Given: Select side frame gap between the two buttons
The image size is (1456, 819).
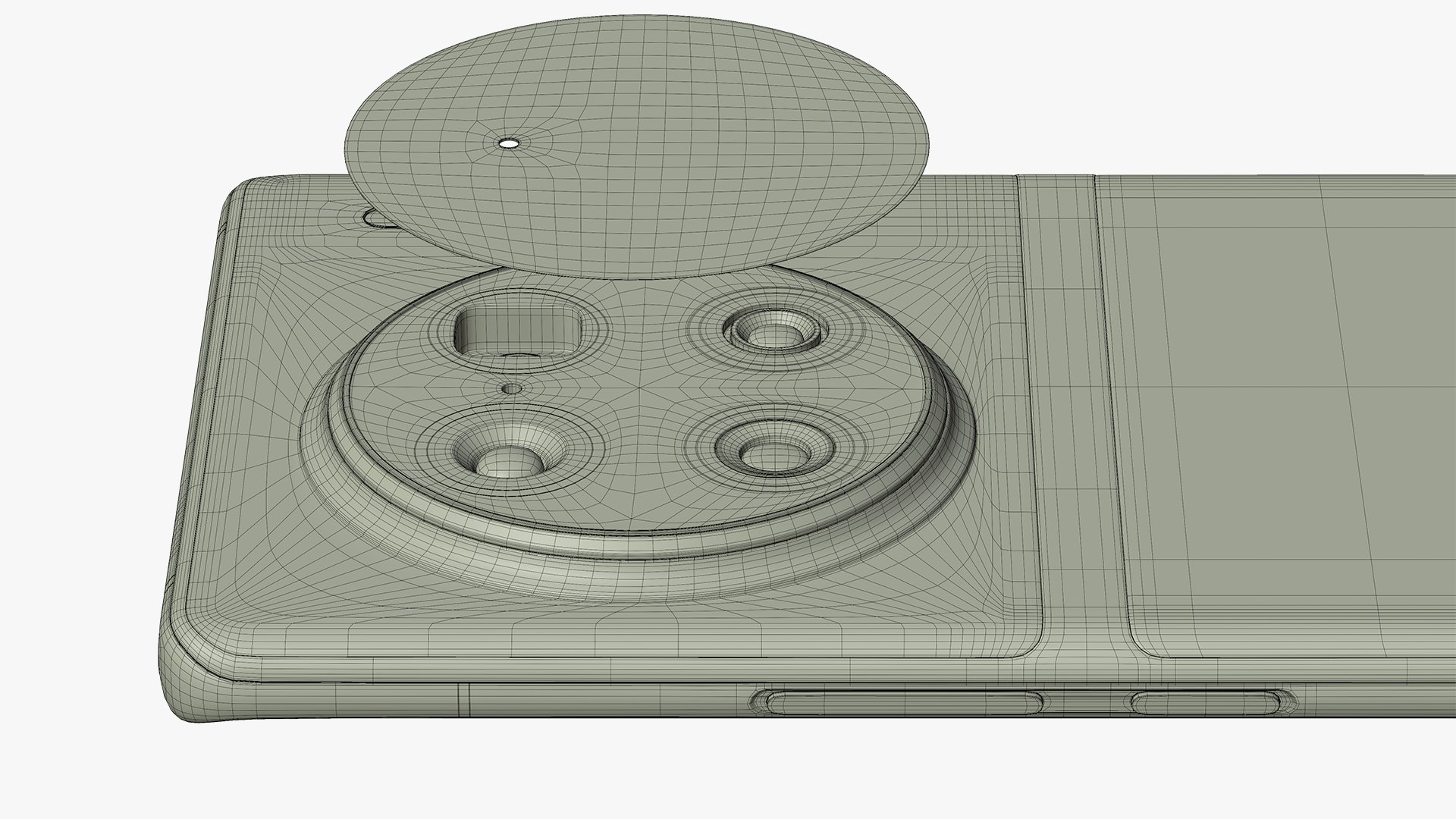Looking at the screenshot, I should (1086, 701).
